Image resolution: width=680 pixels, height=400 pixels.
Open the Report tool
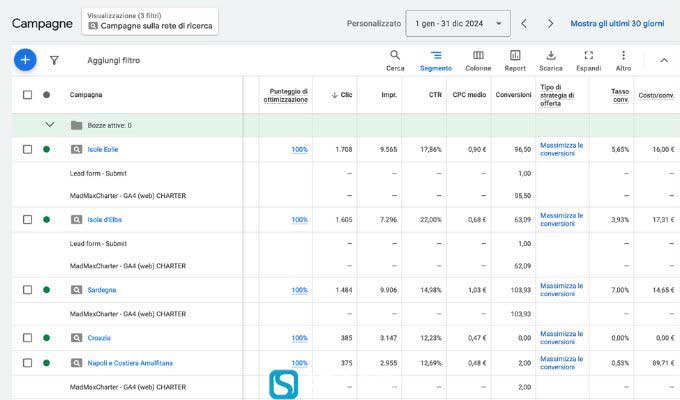[515, 60]
